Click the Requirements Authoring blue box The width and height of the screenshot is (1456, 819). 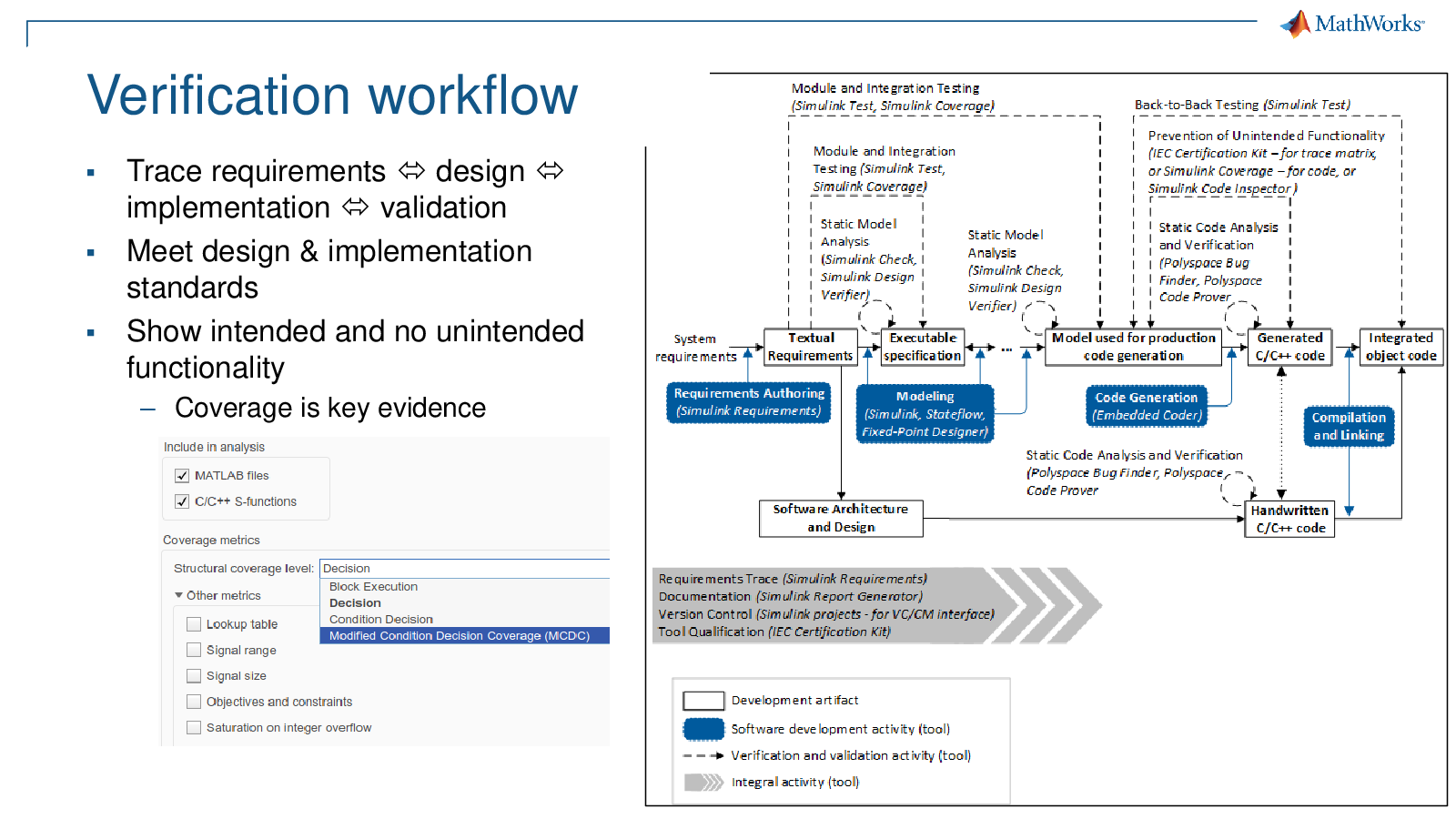[749, 402]
